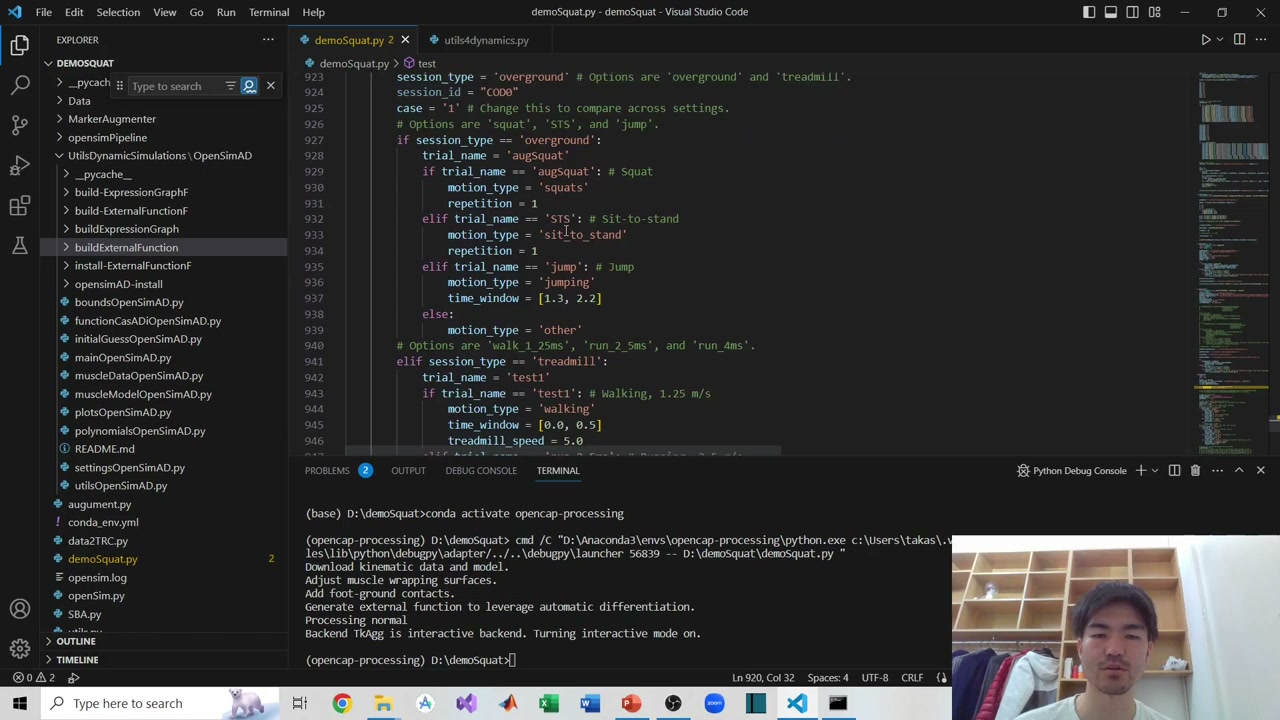Switch to the PROBLEMS panel tab

339,470
